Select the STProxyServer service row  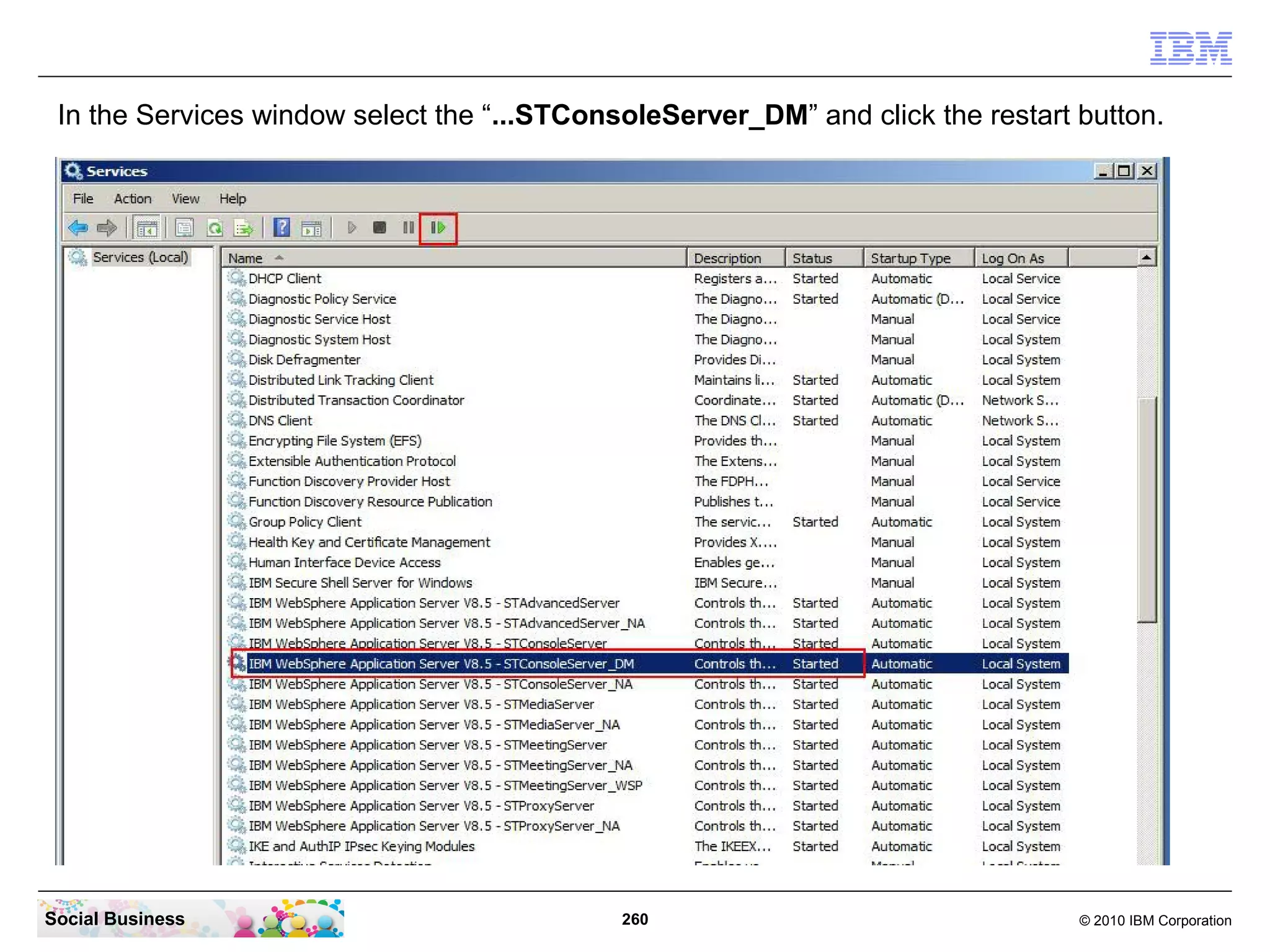(x=647, y=806)
